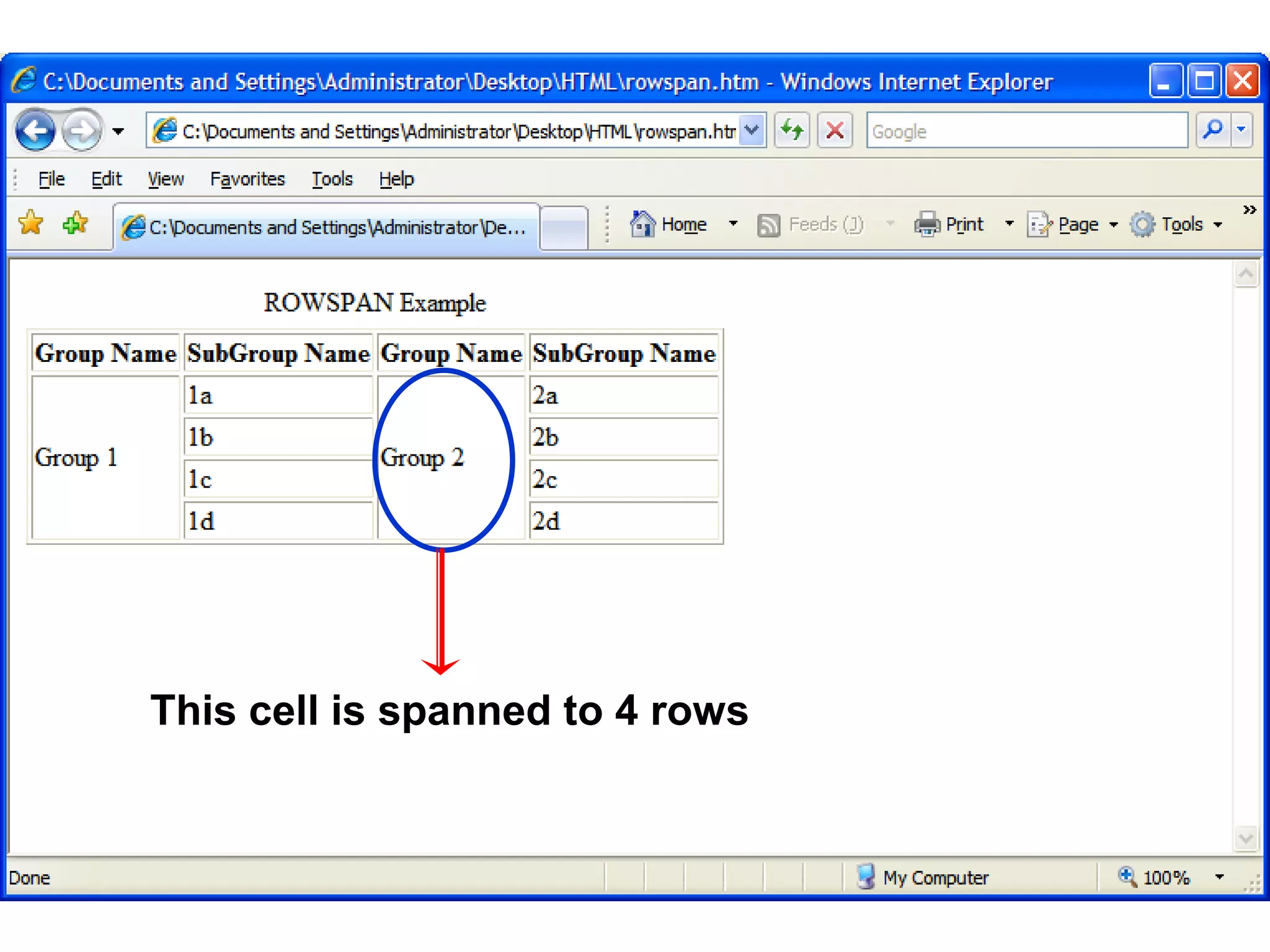
Task: Open Favorites Center star icon
Action: [31, 223]
